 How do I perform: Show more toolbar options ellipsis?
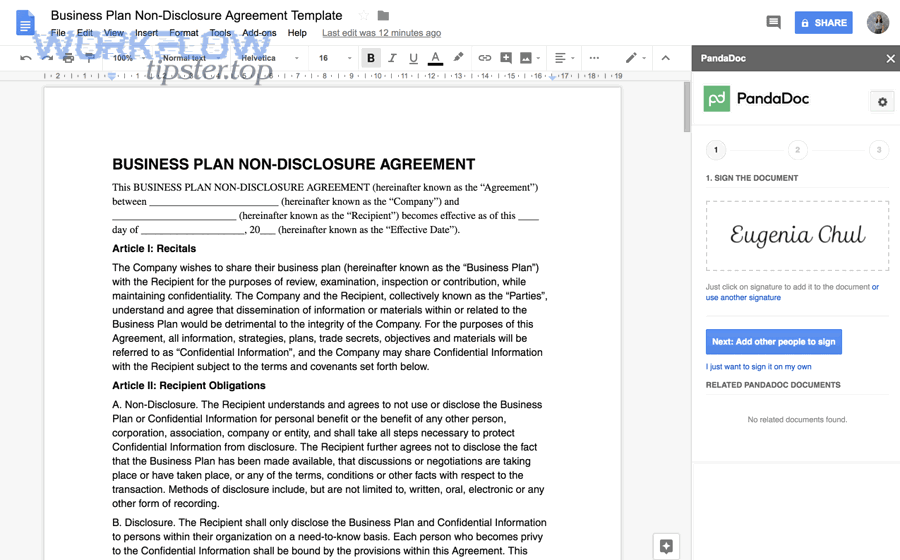(x=594, y=58)
